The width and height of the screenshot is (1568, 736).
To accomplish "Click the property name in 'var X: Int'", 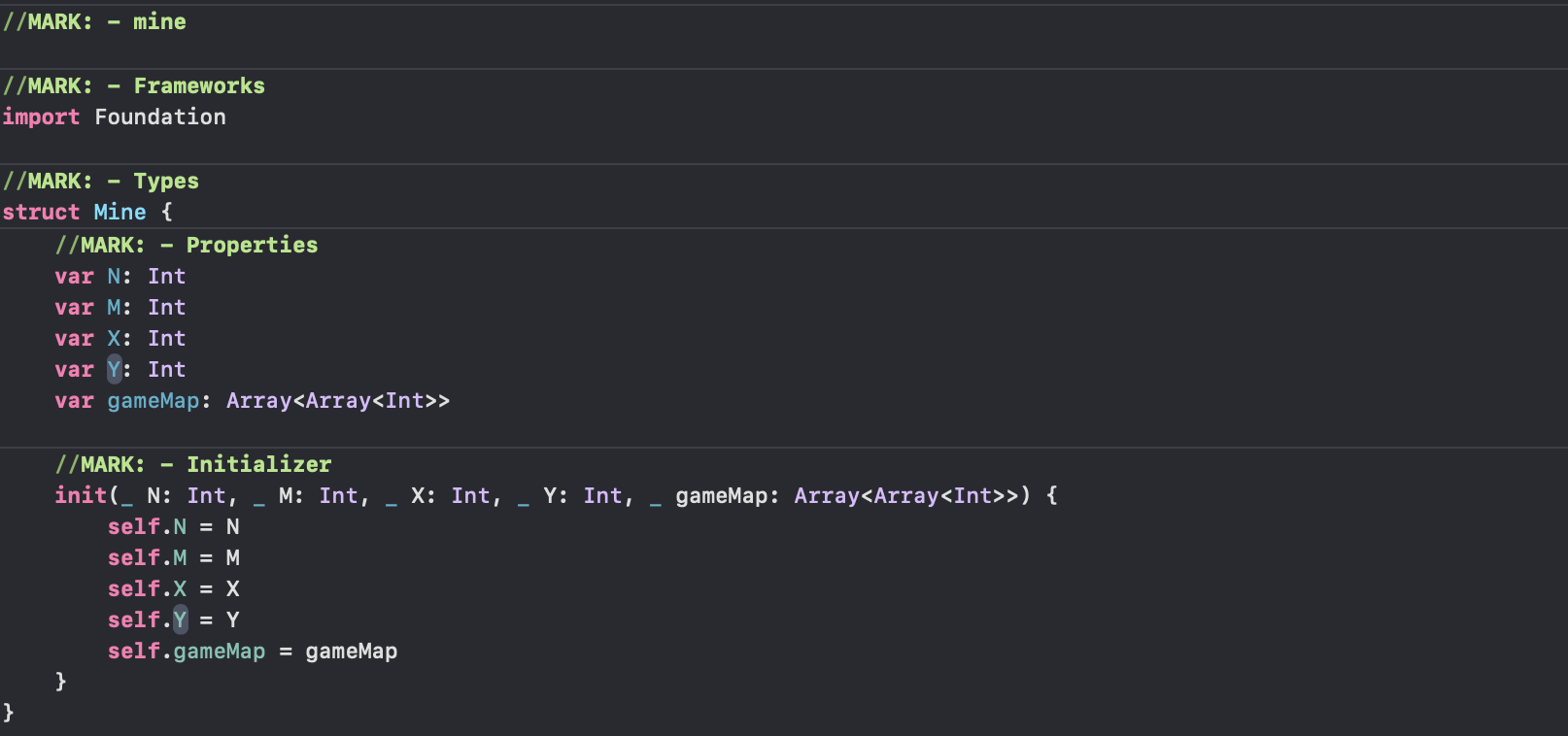I will pyautogui.click(x=114, y=338).
